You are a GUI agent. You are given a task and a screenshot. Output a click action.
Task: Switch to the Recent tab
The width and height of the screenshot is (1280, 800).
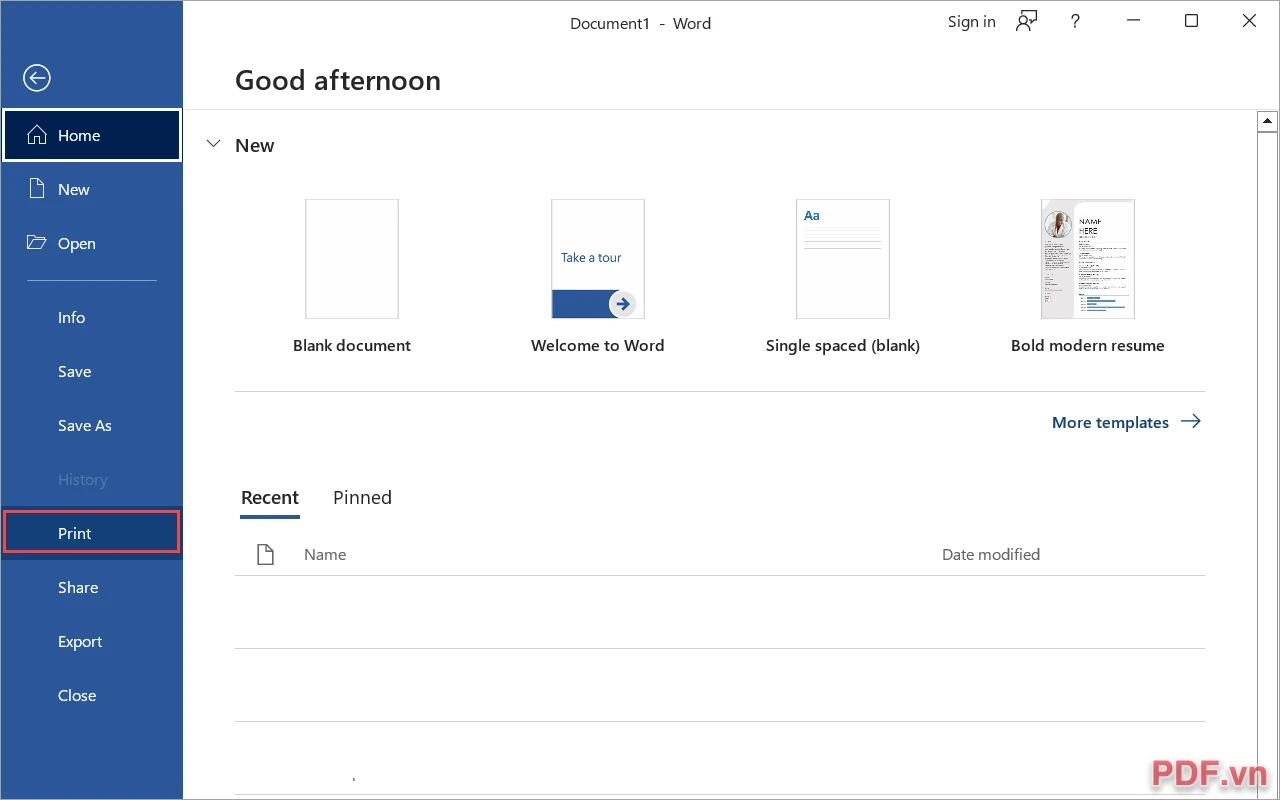click(270, 498)
